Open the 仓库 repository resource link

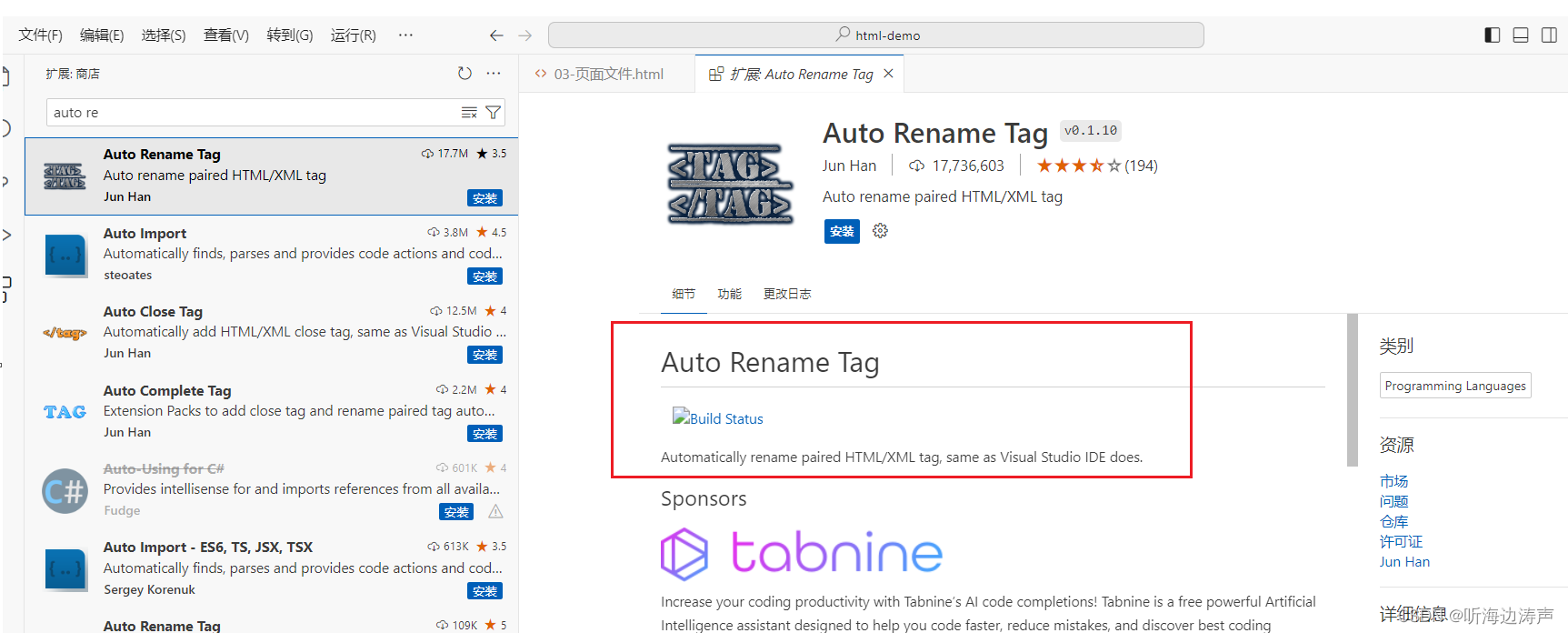click(1393, 521)
